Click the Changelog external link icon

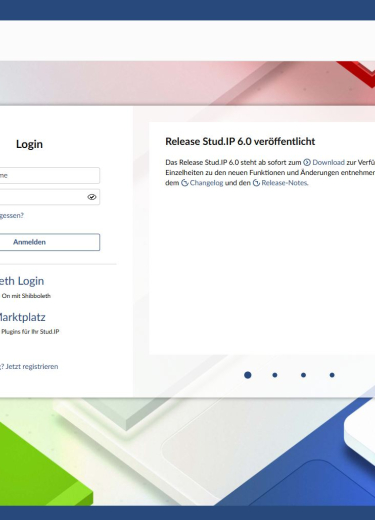(185, 183)
